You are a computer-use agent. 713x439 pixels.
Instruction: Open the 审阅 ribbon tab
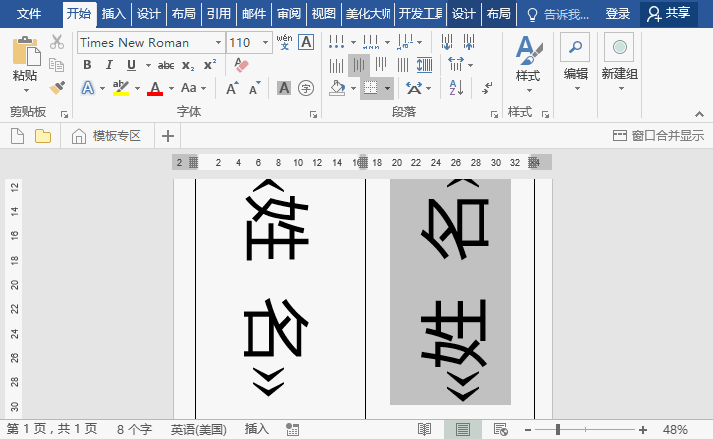point(289,14)
